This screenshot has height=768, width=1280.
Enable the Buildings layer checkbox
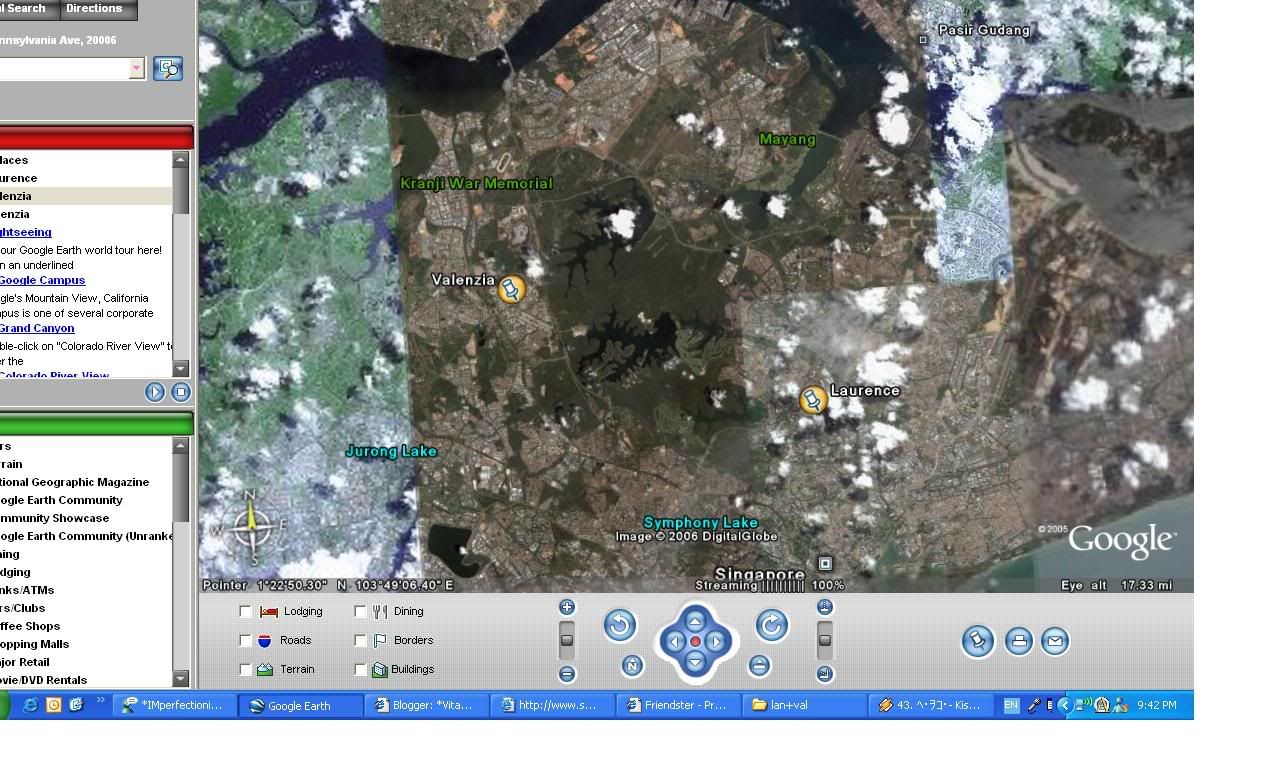(x=361, y=670)
